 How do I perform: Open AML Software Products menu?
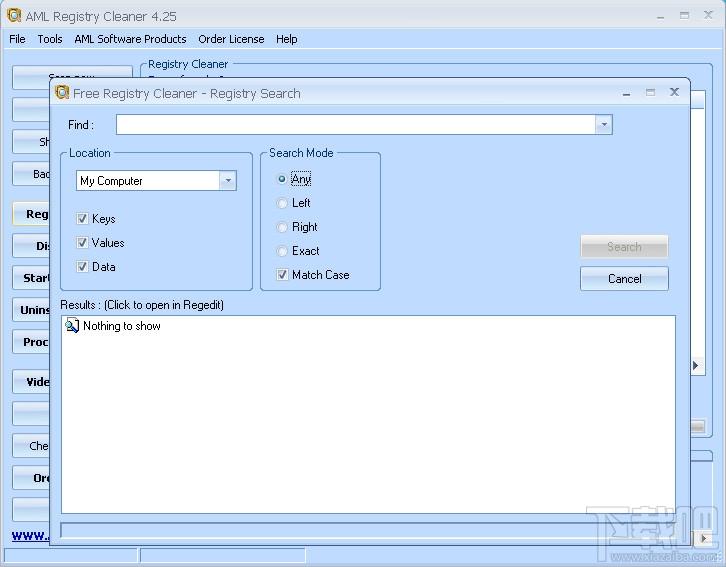[x=130, y=39]
